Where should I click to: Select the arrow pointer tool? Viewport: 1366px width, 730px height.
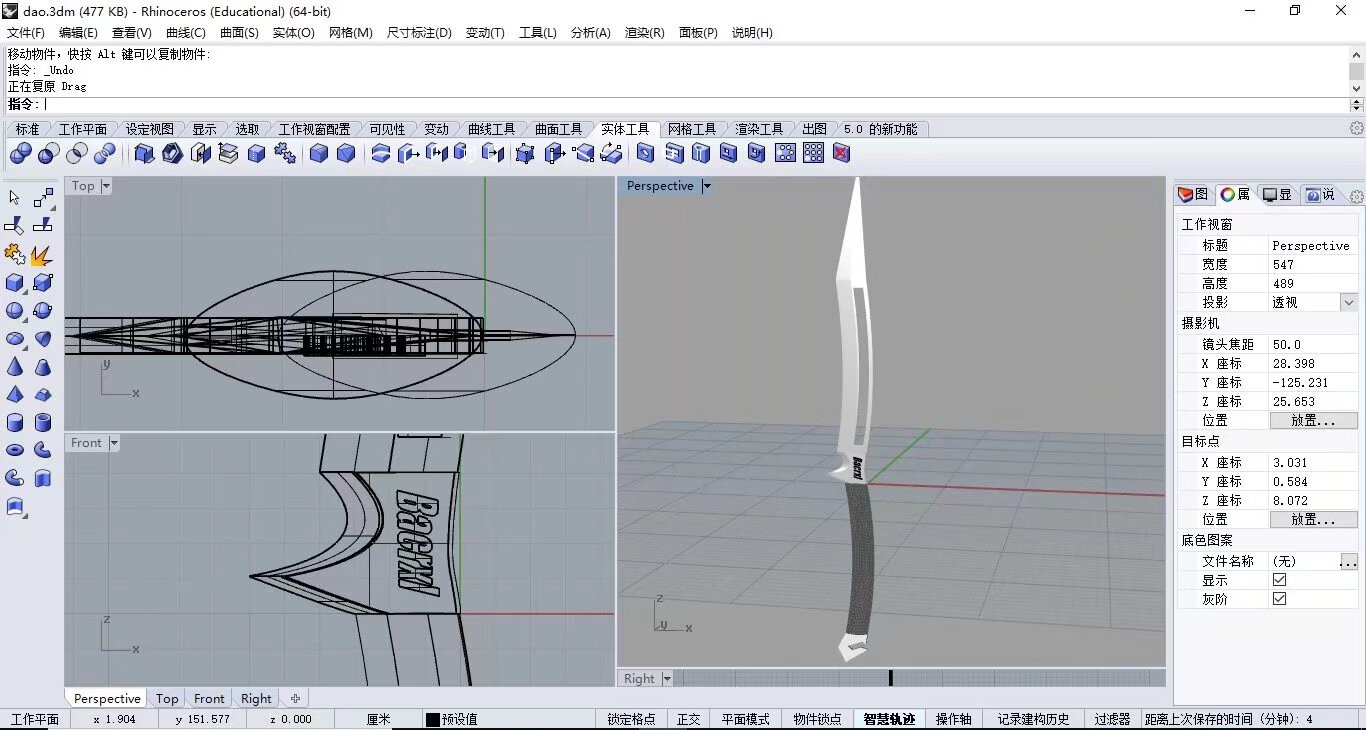(x=15, y=199)
